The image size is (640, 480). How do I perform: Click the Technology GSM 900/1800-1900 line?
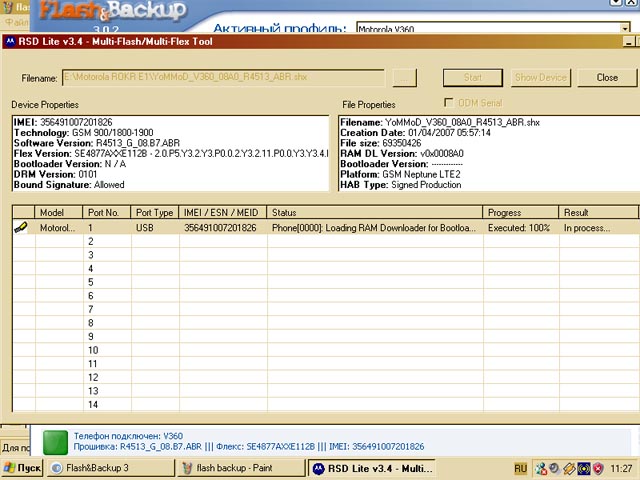pyautogui.click(x=84, y=133)
